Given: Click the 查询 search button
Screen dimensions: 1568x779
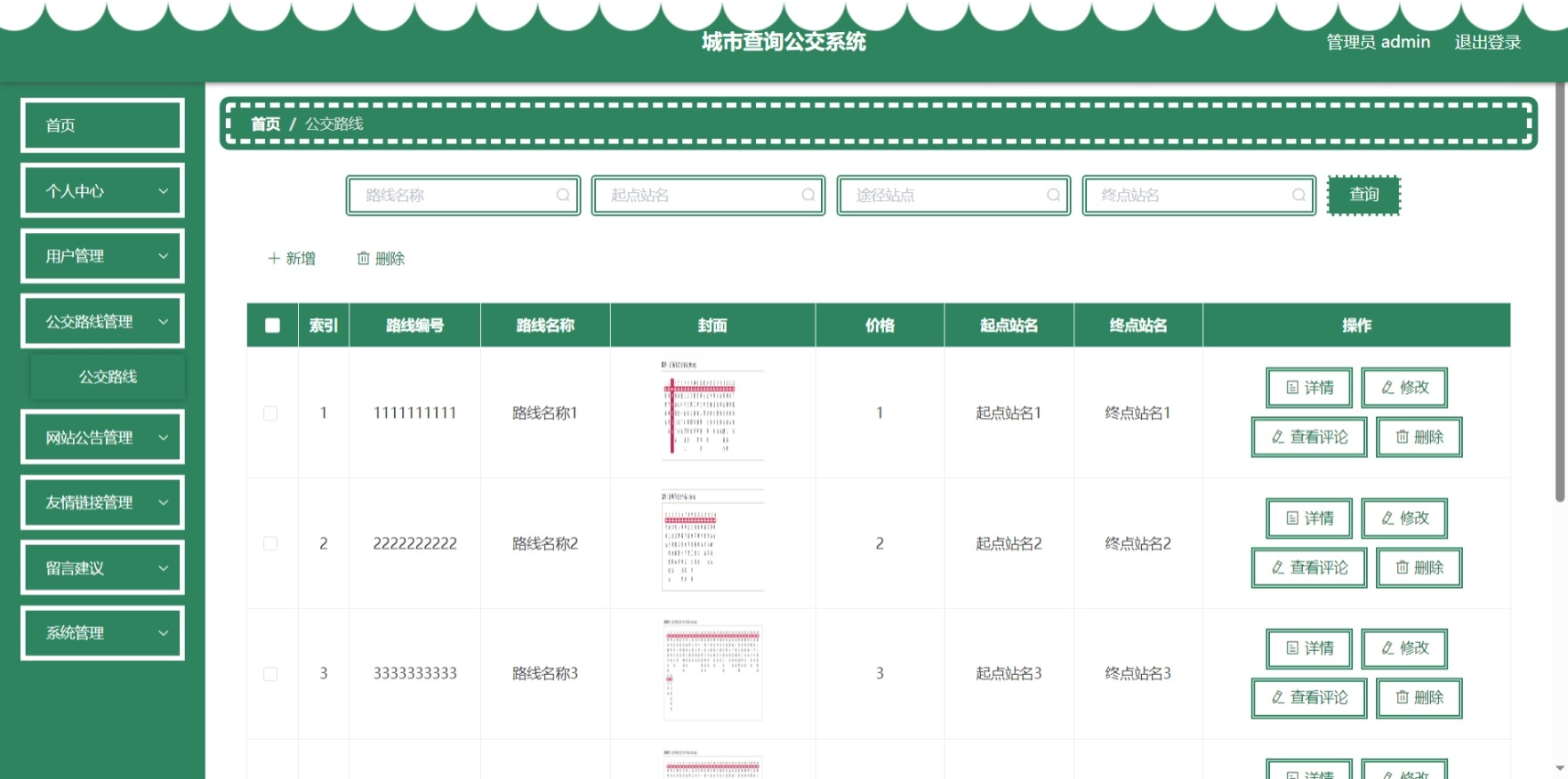Looking at the screenshot, I should (x=1363, y=195).
